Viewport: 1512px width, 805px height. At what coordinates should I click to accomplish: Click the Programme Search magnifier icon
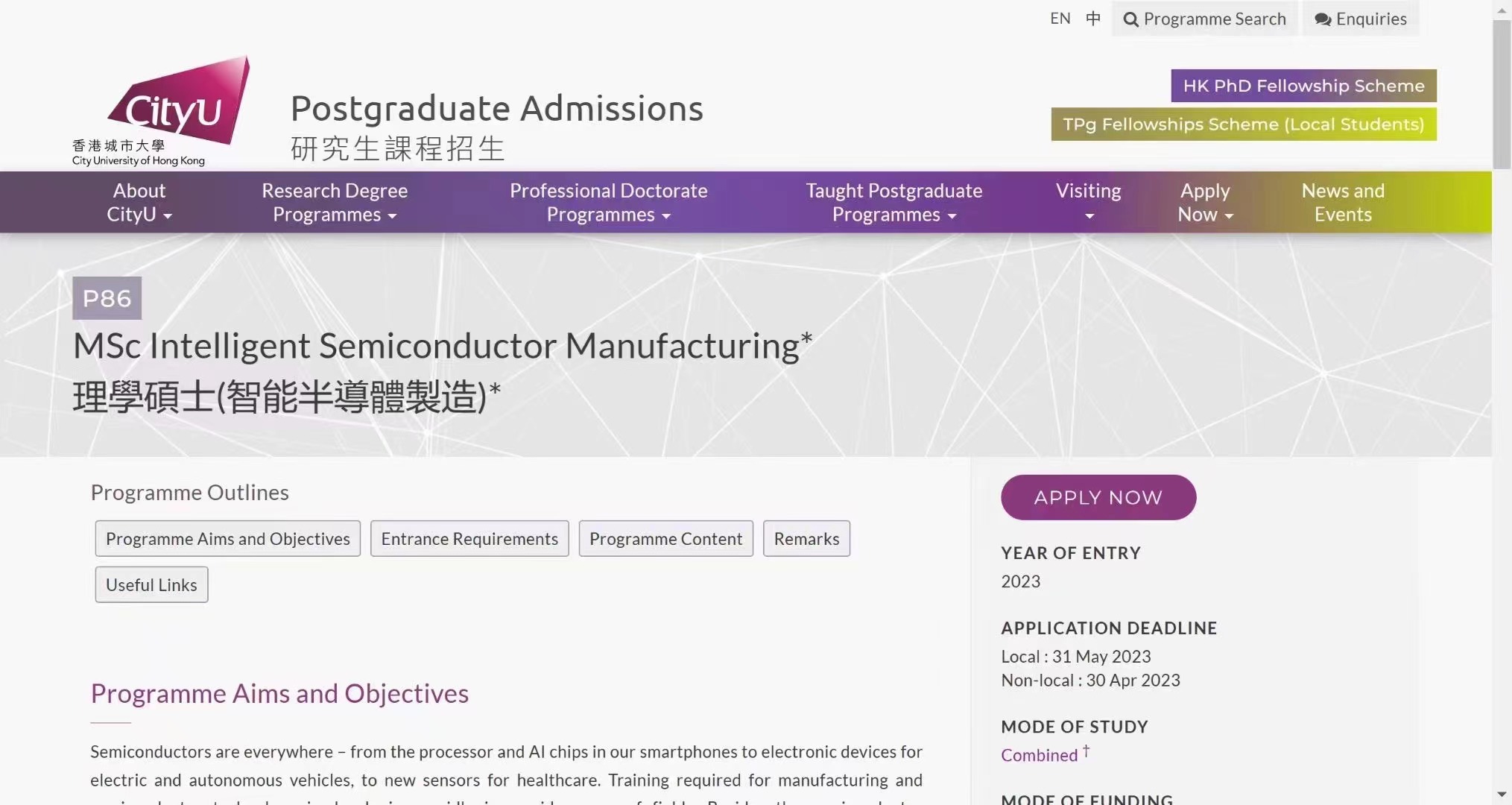tap(1130, 19)
